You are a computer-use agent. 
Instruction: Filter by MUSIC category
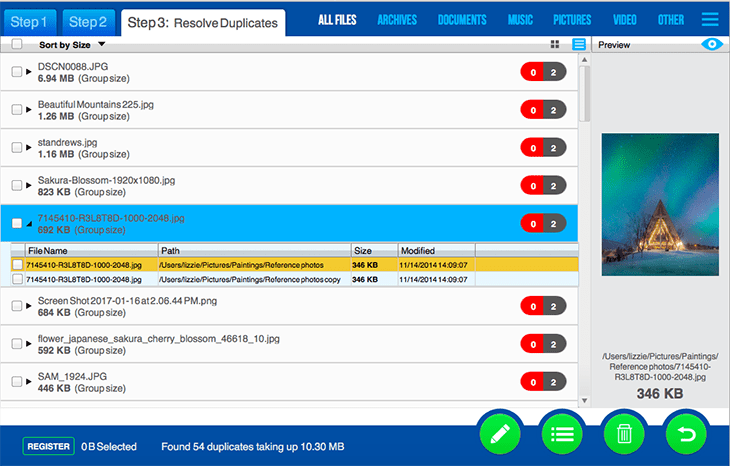click(520, 20)
